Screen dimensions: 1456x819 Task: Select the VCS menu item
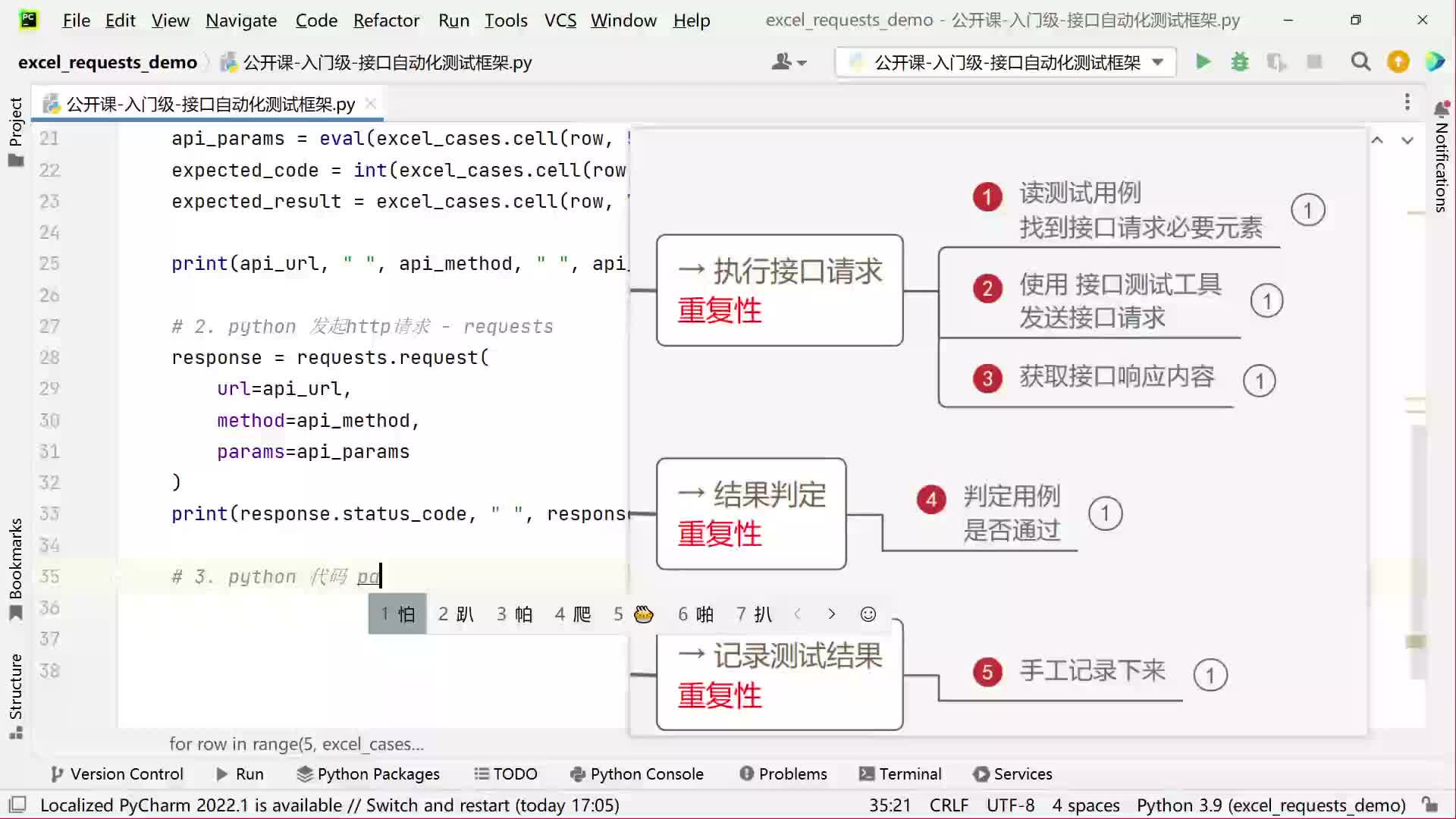pyautogui.click(x=560, y=20)
